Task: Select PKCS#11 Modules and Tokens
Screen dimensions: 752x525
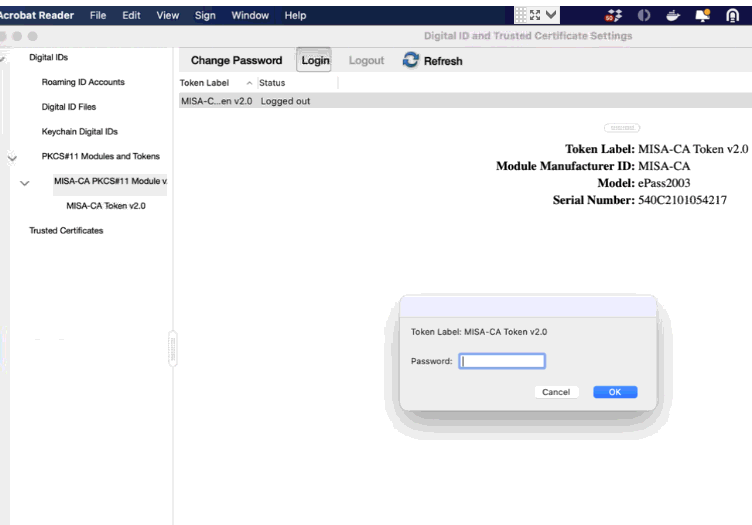Action: (100, 156)
